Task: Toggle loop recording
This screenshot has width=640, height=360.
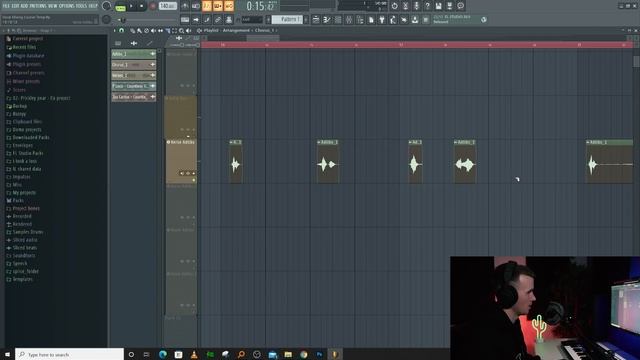Action: tap(229, 6)
